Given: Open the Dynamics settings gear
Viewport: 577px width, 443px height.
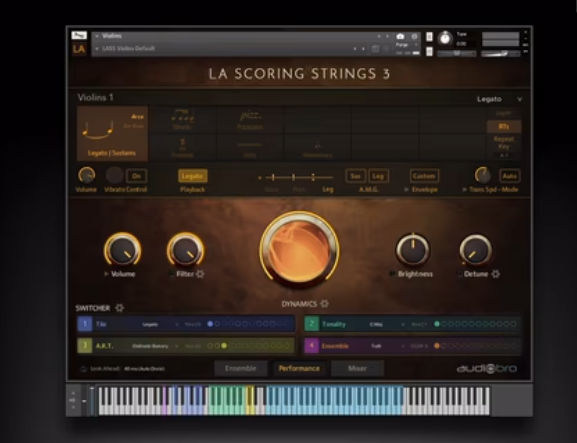Looking at the screenshot, I should click(x=324, y=304).
